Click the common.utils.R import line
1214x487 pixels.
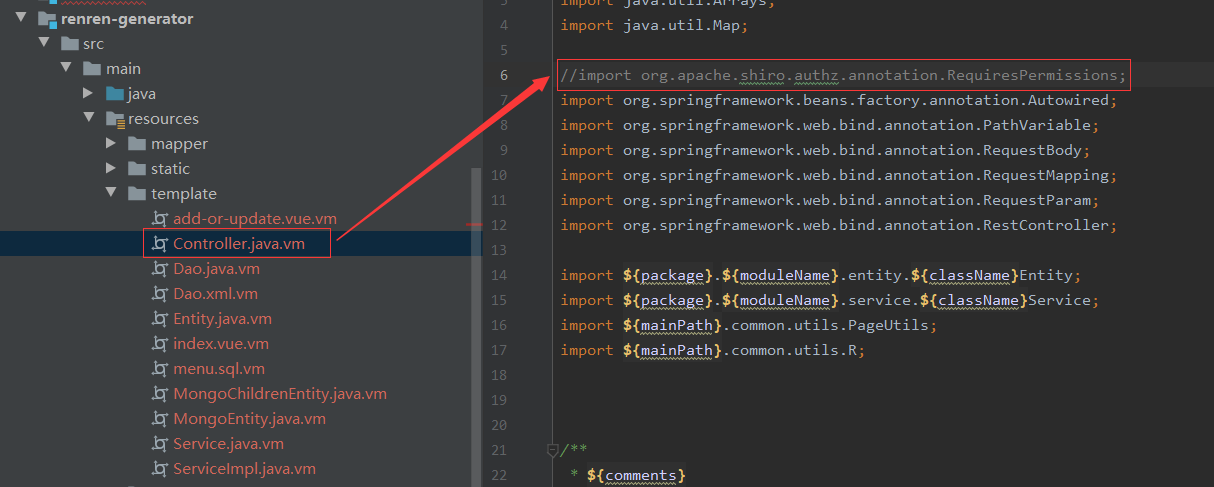[x=712, y=350]
